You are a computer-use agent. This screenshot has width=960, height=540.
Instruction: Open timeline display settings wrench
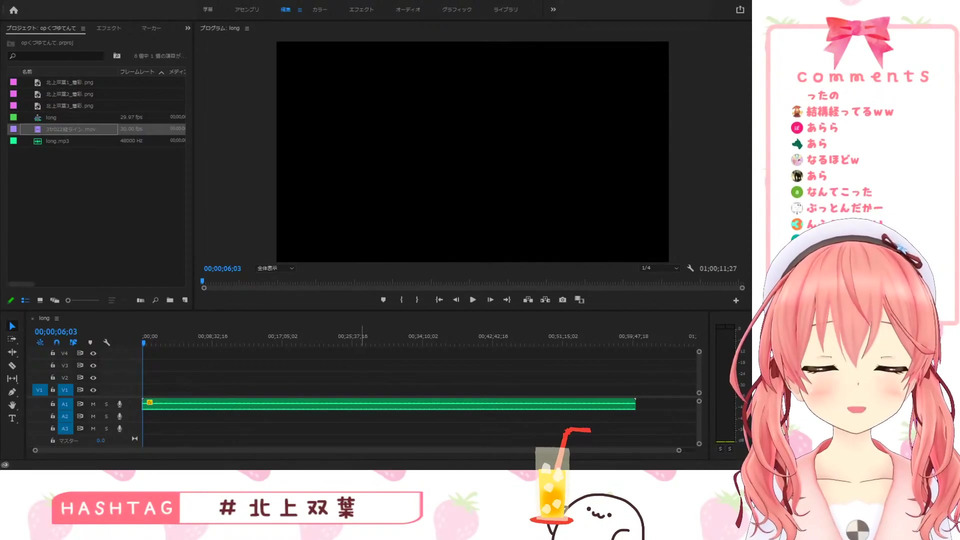(107, 342)
